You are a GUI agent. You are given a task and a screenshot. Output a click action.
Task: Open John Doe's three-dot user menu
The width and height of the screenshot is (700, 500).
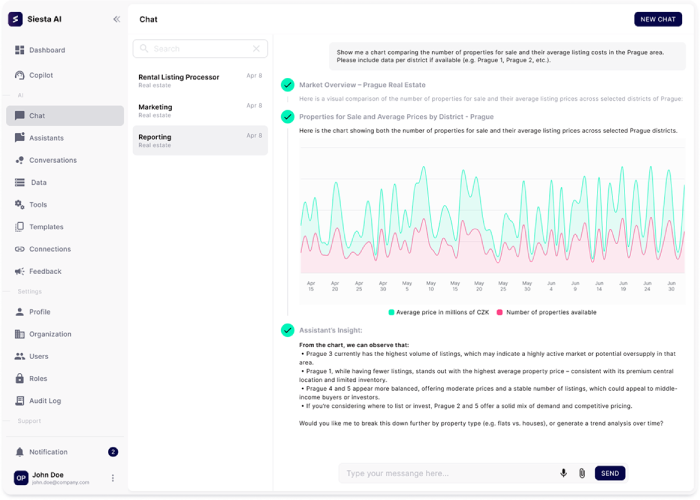click(x=113, y=478)
